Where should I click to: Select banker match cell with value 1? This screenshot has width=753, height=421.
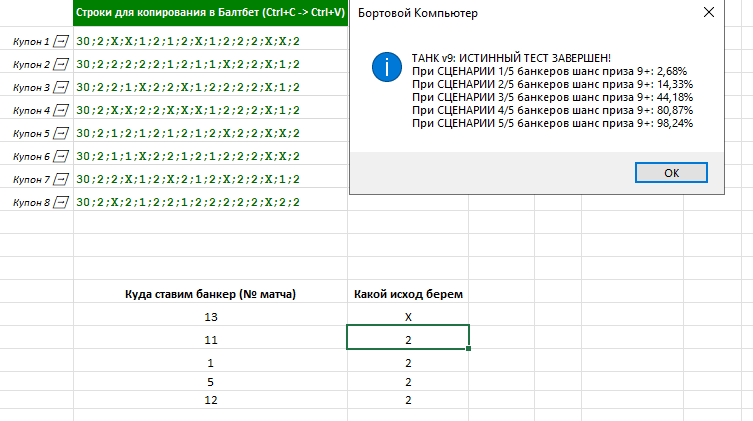coord(210,361)
